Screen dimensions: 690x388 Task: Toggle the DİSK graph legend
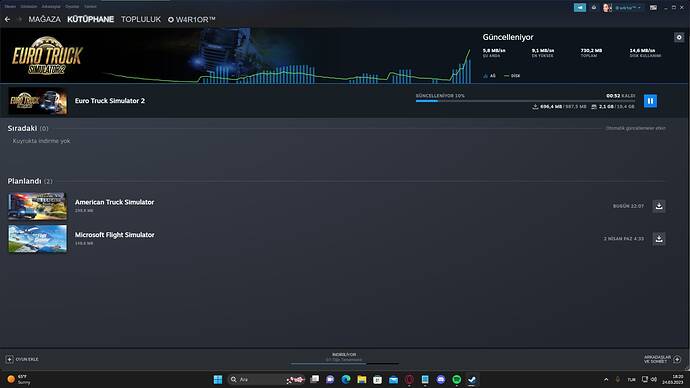pos(512,76)
